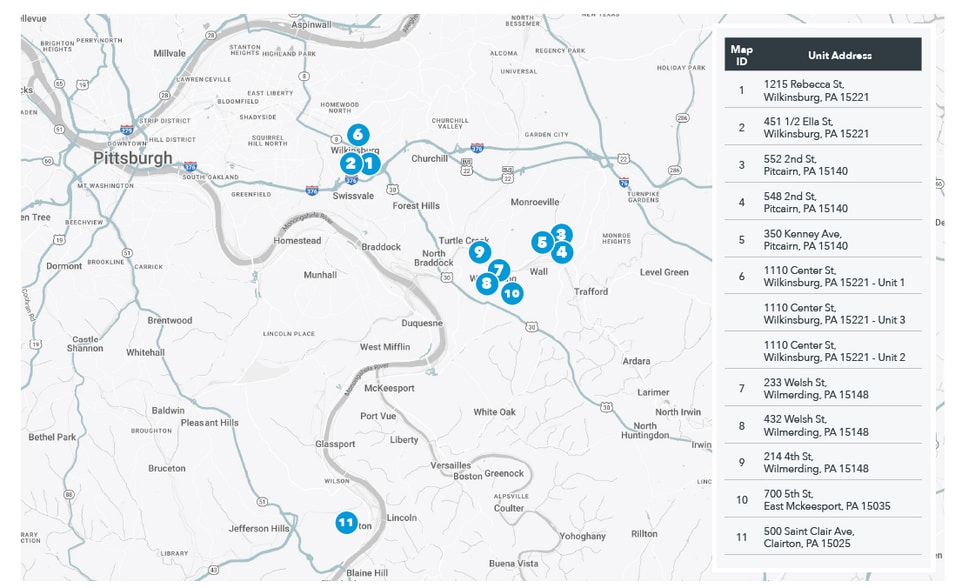Select the 1215 Rebecca St table row

[822, 90]
